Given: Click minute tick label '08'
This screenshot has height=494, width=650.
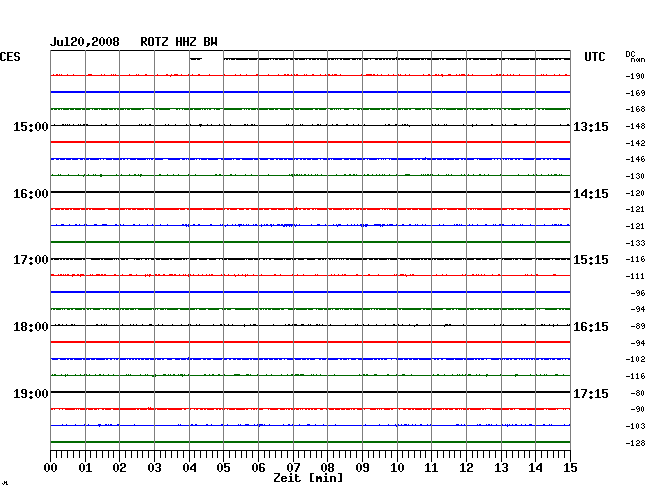Looking at the screenshot, I should (327, 468).
